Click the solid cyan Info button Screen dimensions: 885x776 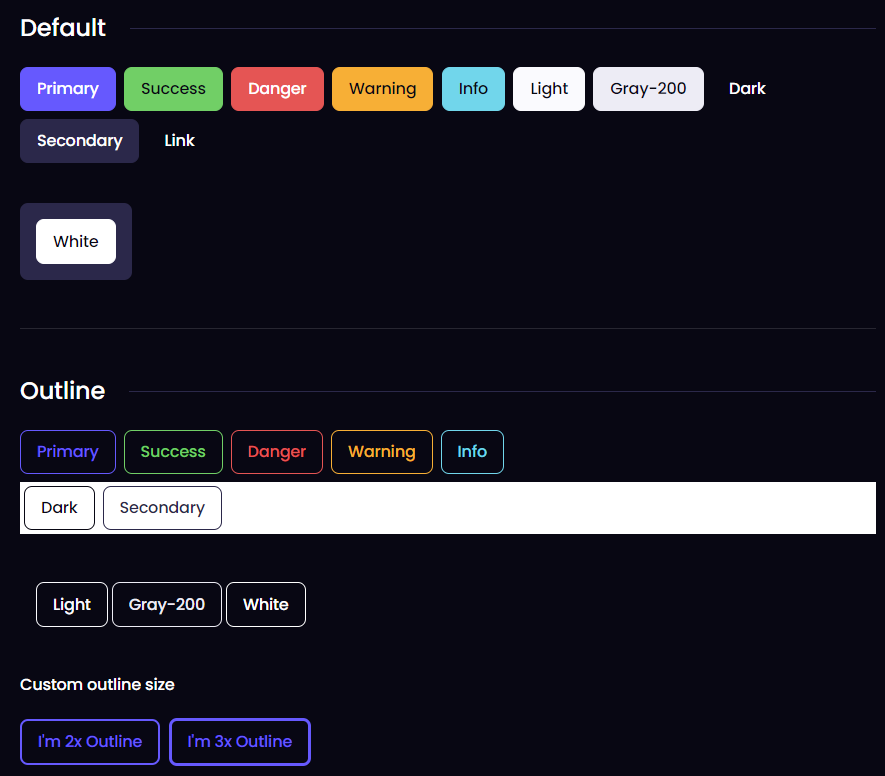pos(473,89)
